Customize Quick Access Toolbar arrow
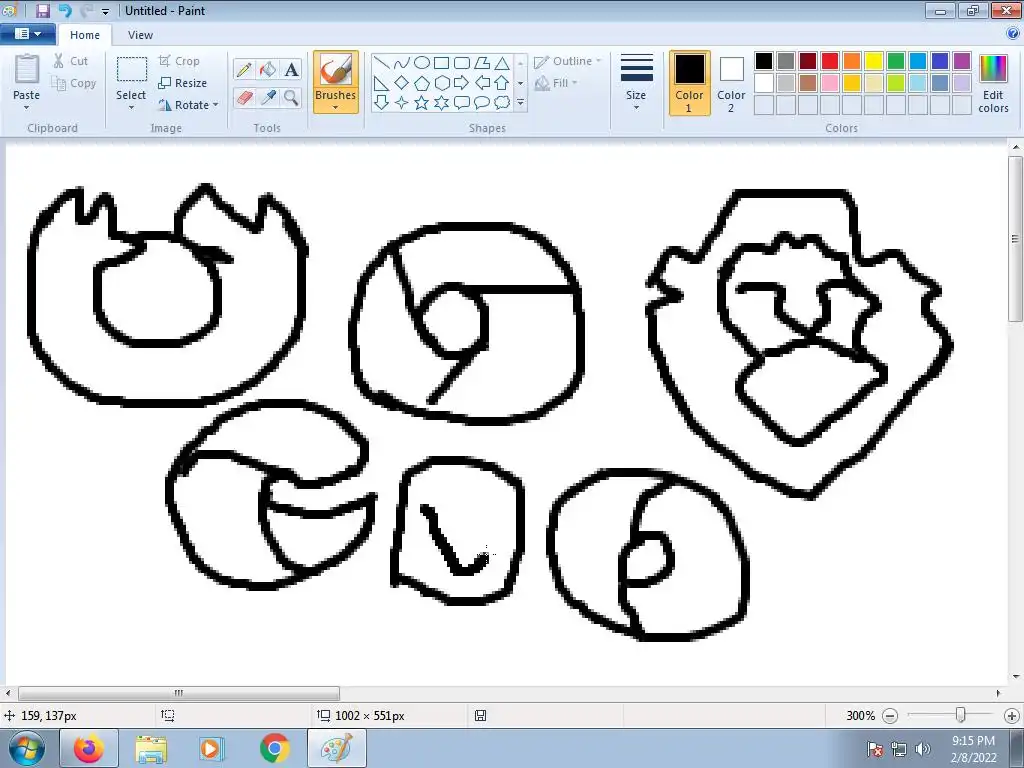Viewport: 1024px width, 768px height. pyautogui.click(x=105, y=11)
